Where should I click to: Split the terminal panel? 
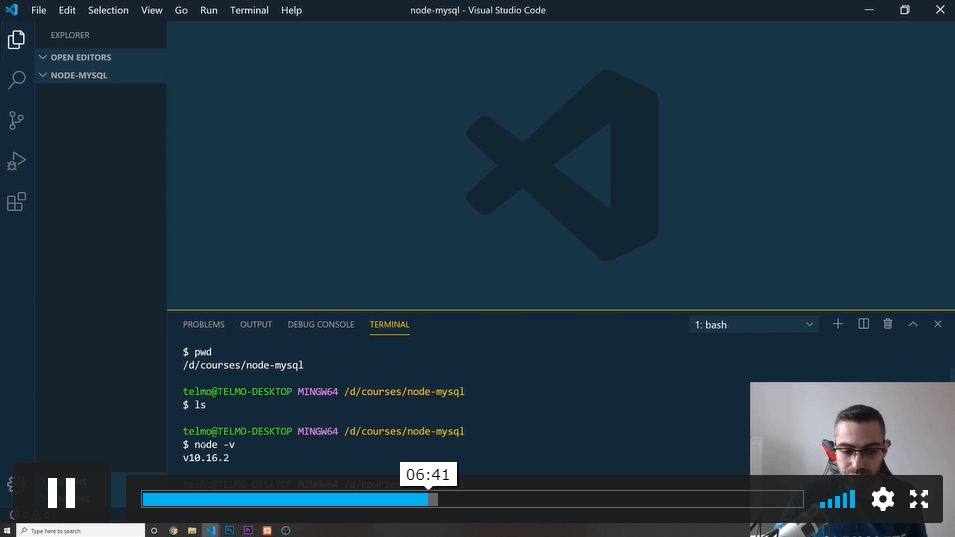(864, 324)
